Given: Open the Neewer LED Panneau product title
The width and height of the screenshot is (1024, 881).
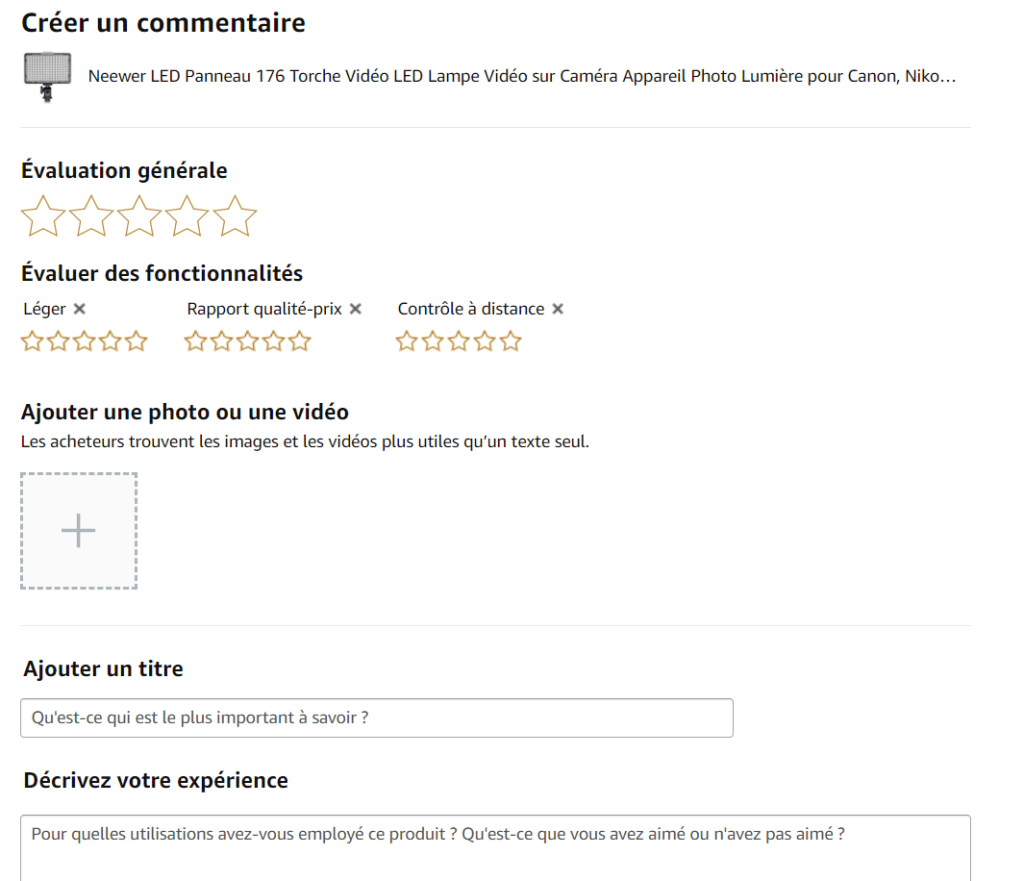Looking at the screenshot, I should tap(522, 76).
